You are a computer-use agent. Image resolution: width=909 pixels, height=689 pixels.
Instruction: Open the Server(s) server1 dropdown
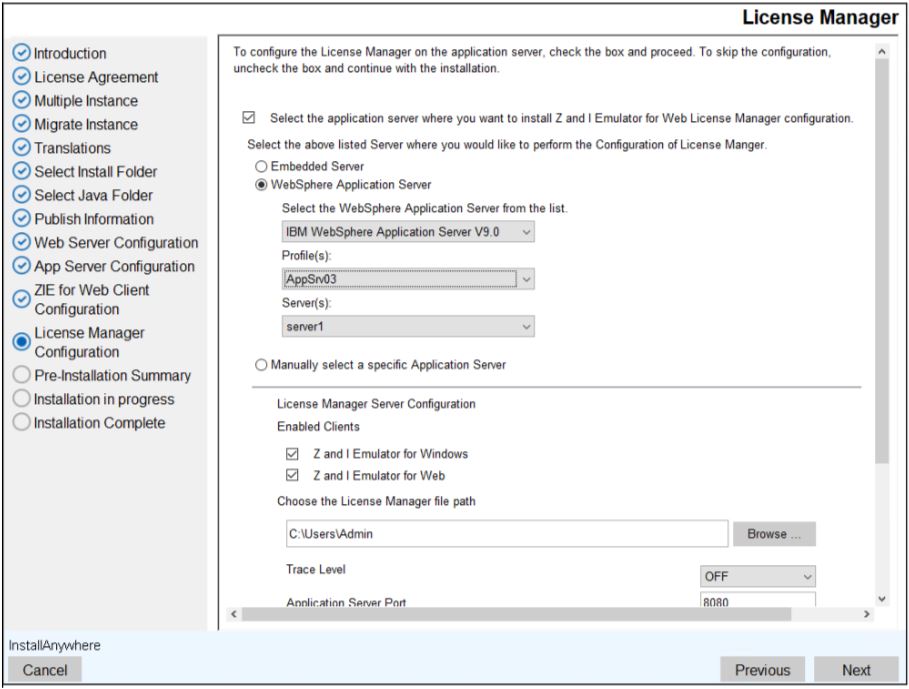pyautogui.click(x=408, y=326)
